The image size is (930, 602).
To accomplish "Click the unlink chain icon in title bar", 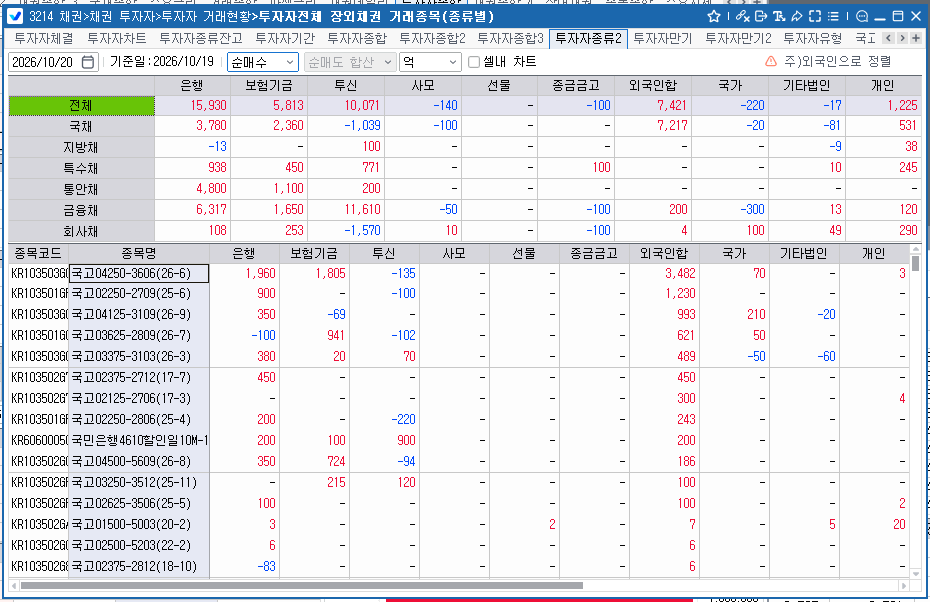I will pos(742,17).
